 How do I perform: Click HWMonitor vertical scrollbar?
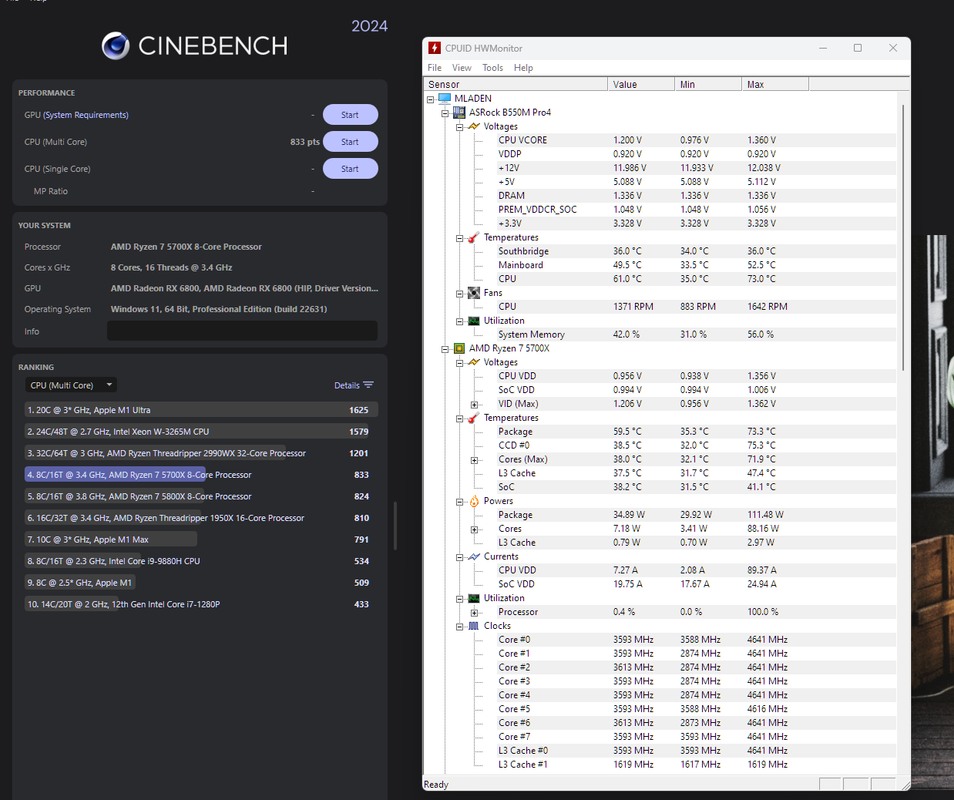tap(903, 237)
